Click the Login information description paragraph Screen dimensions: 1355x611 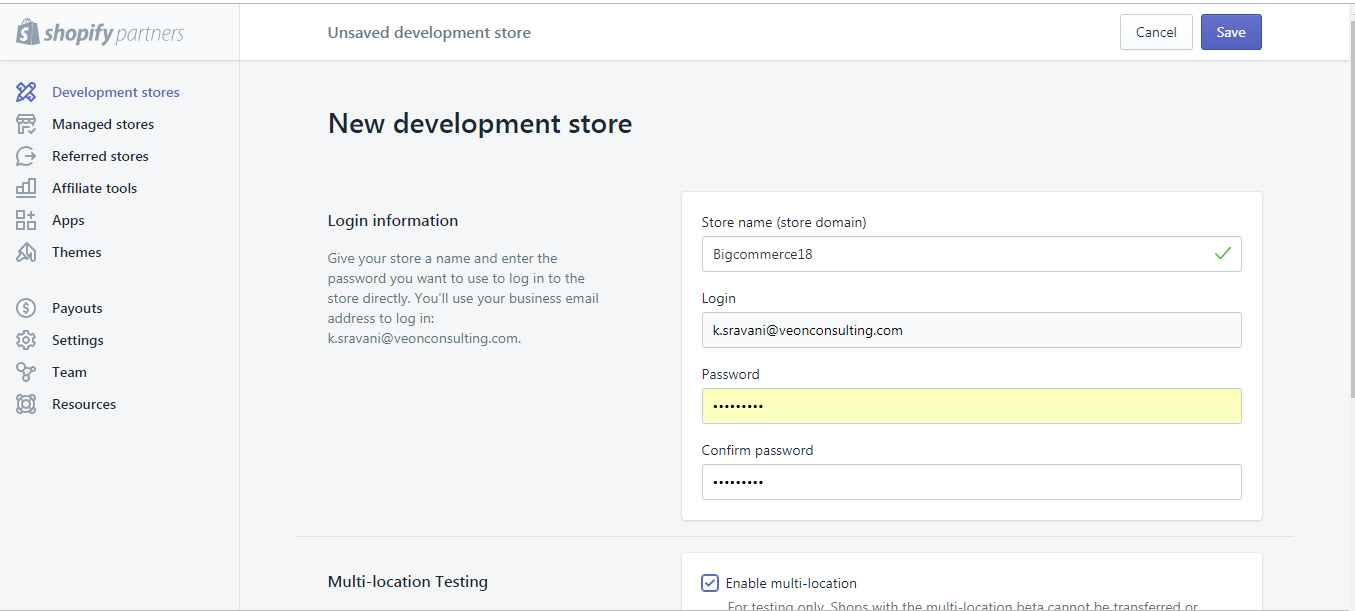[464, 298]
